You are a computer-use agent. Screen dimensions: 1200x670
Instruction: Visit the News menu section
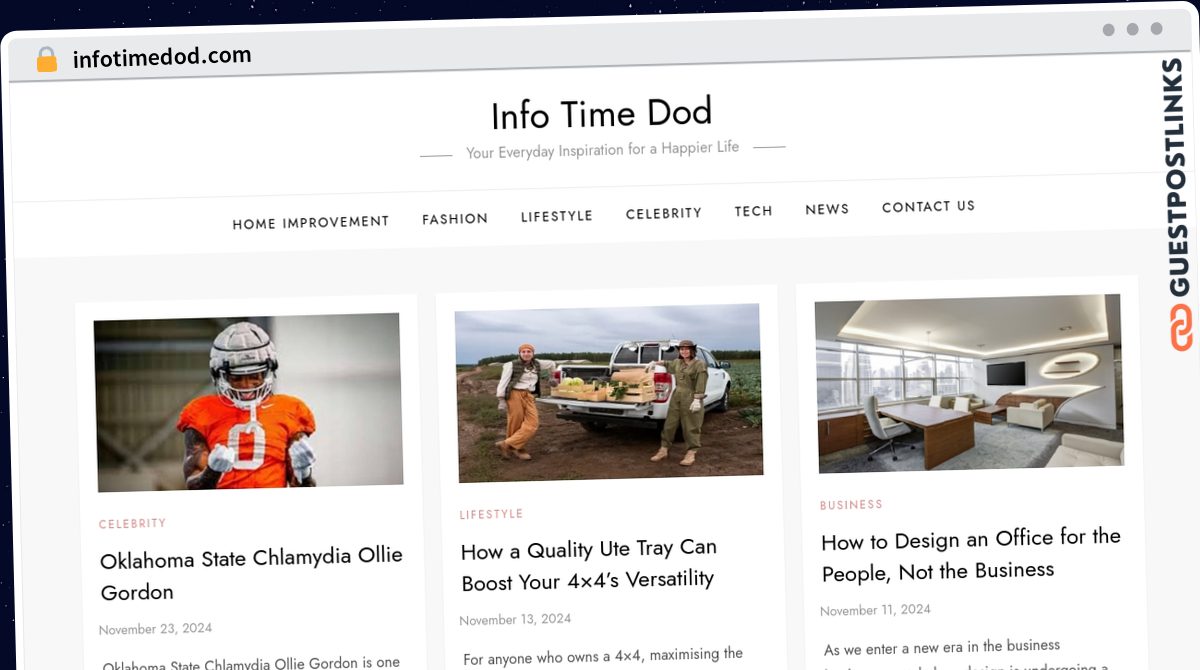pos(827,209)
